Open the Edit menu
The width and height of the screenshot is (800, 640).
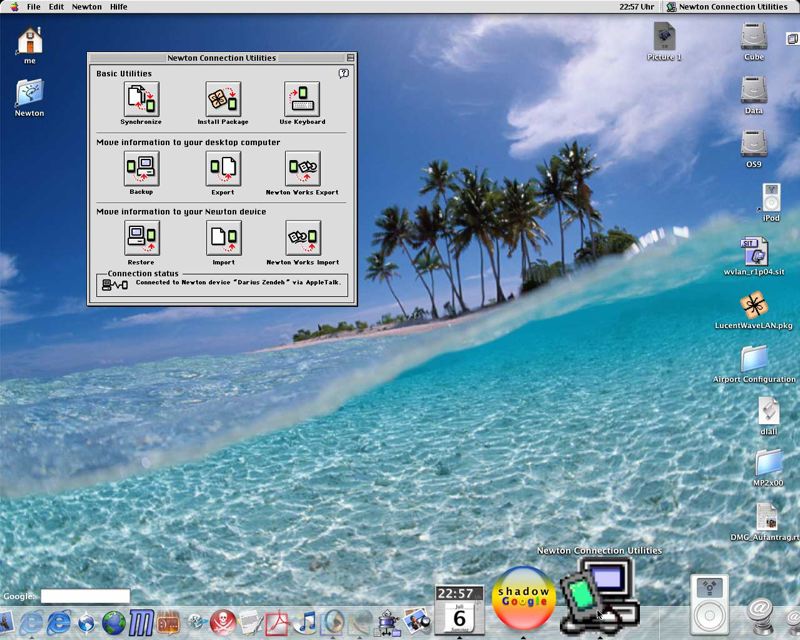point(56,7)
